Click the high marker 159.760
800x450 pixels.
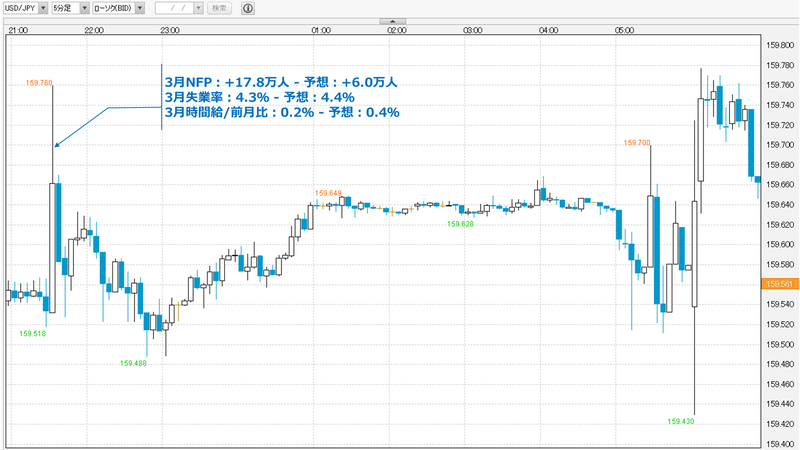click(x=39, y=83)
